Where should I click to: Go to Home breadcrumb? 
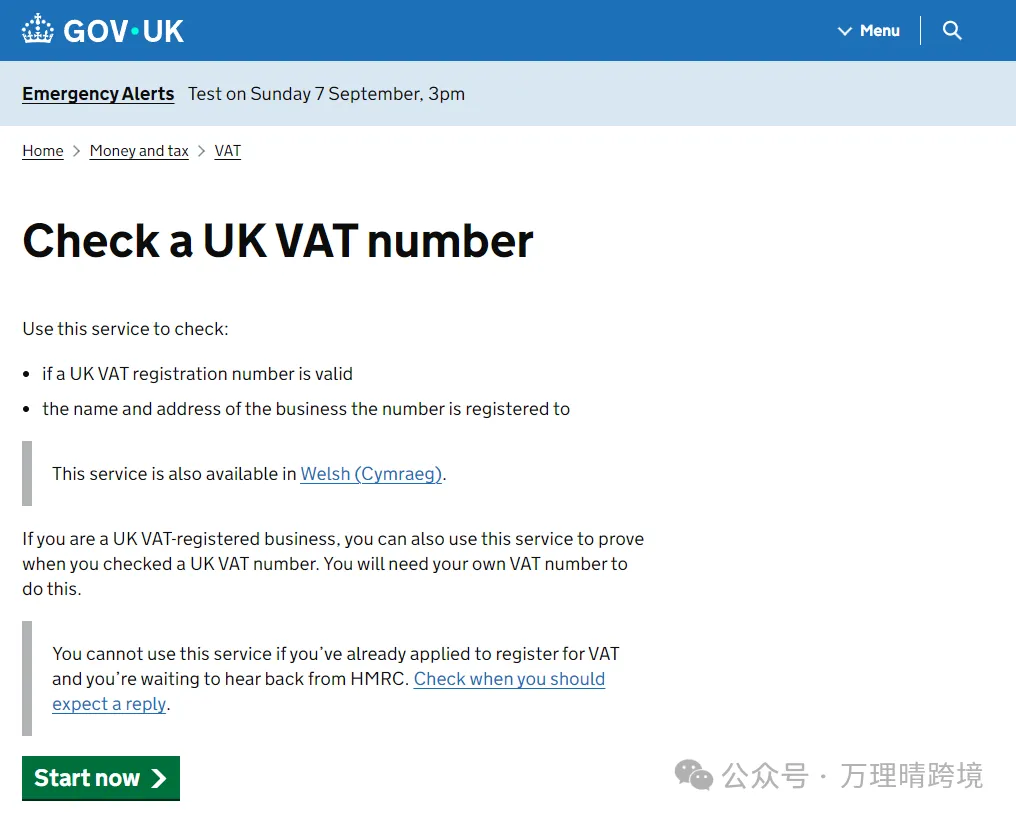[x=43, y=151]
